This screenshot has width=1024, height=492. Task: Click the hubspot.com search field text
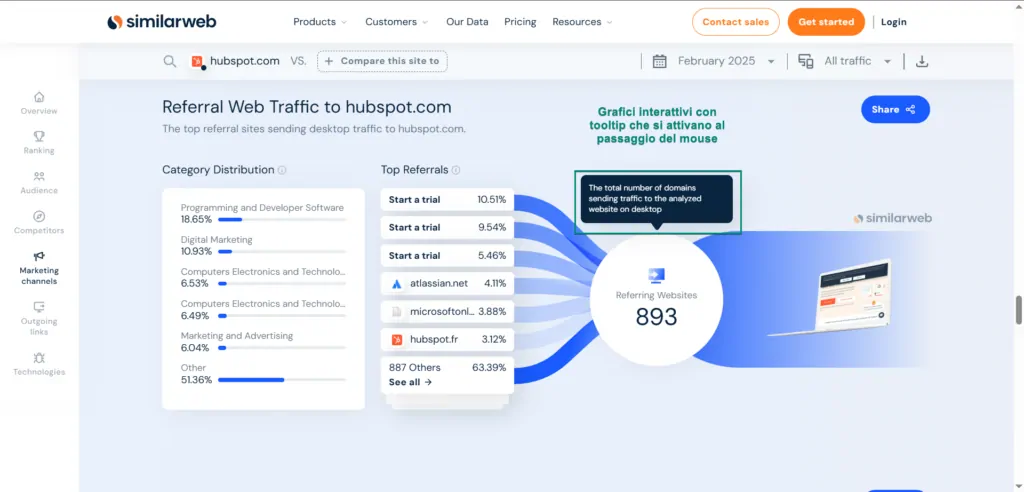(x=245, y=61)
